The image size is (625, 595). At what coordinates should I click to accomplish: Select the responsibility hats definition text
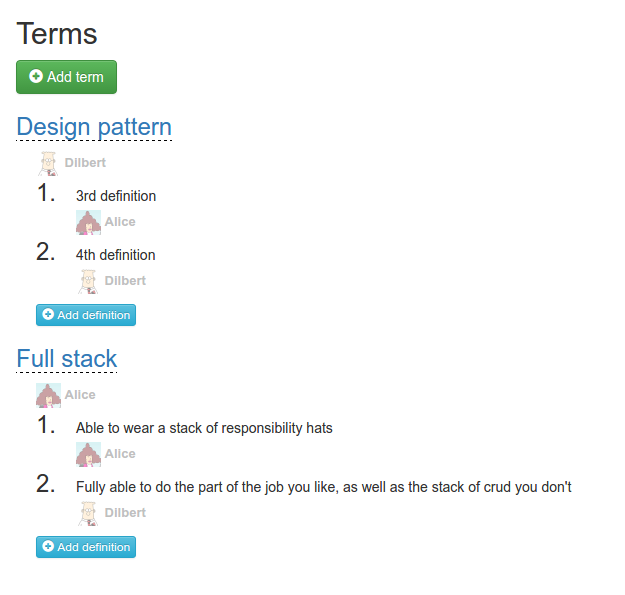(x=204, y=428)
